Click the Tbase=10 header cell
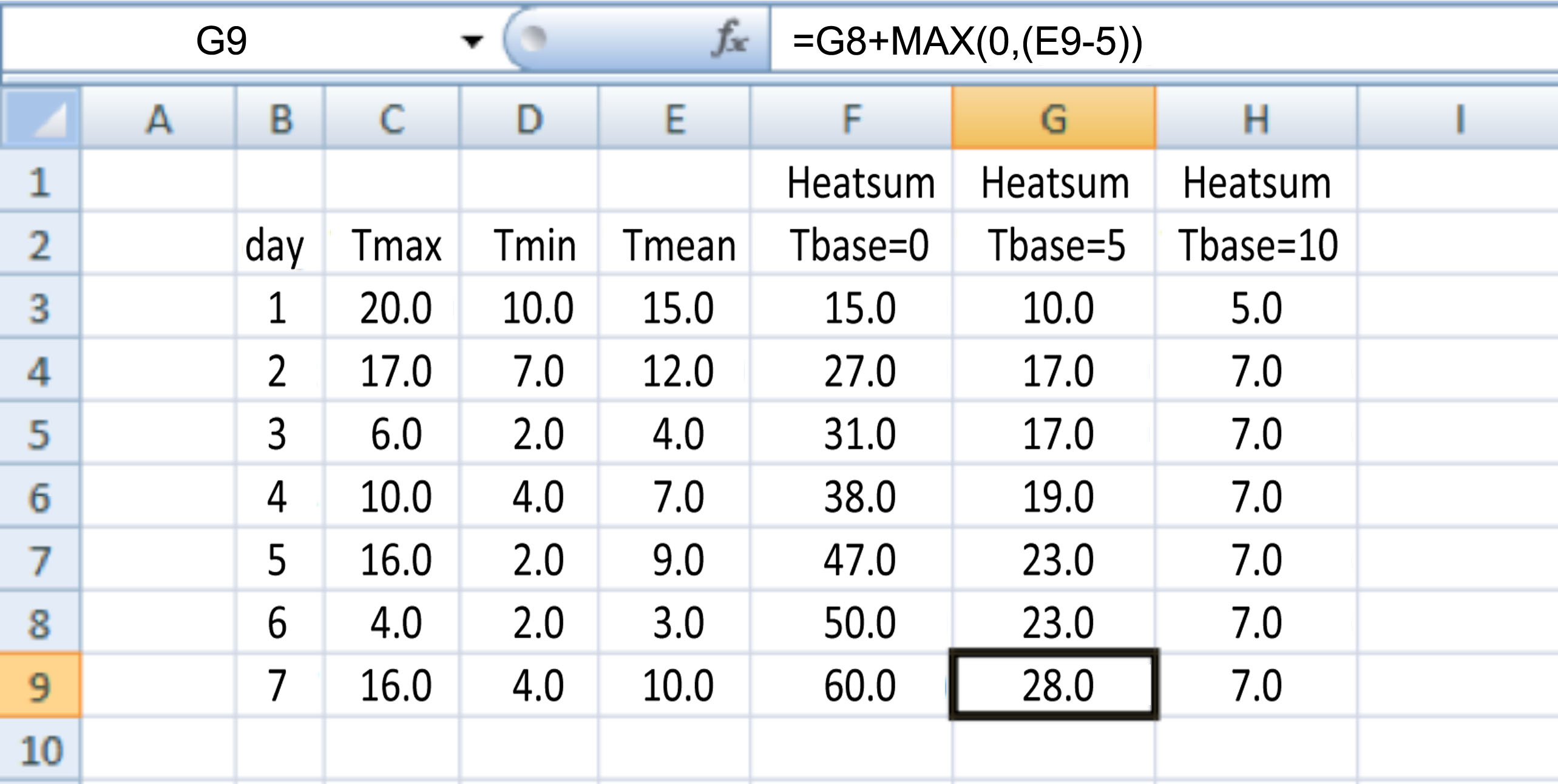Viewport: 1558px width, 784px height. 1256,245
